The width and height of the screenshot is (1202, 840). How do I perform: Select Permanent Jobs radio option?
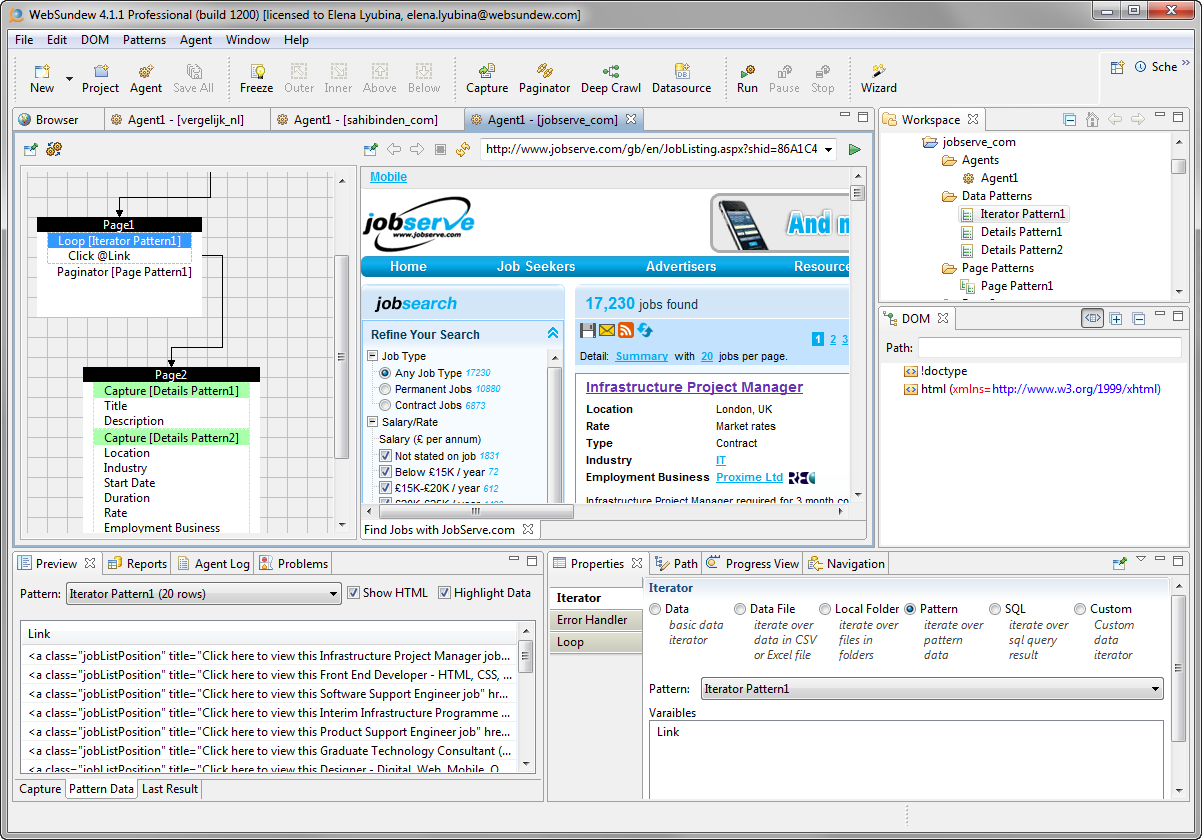(385, 389)
